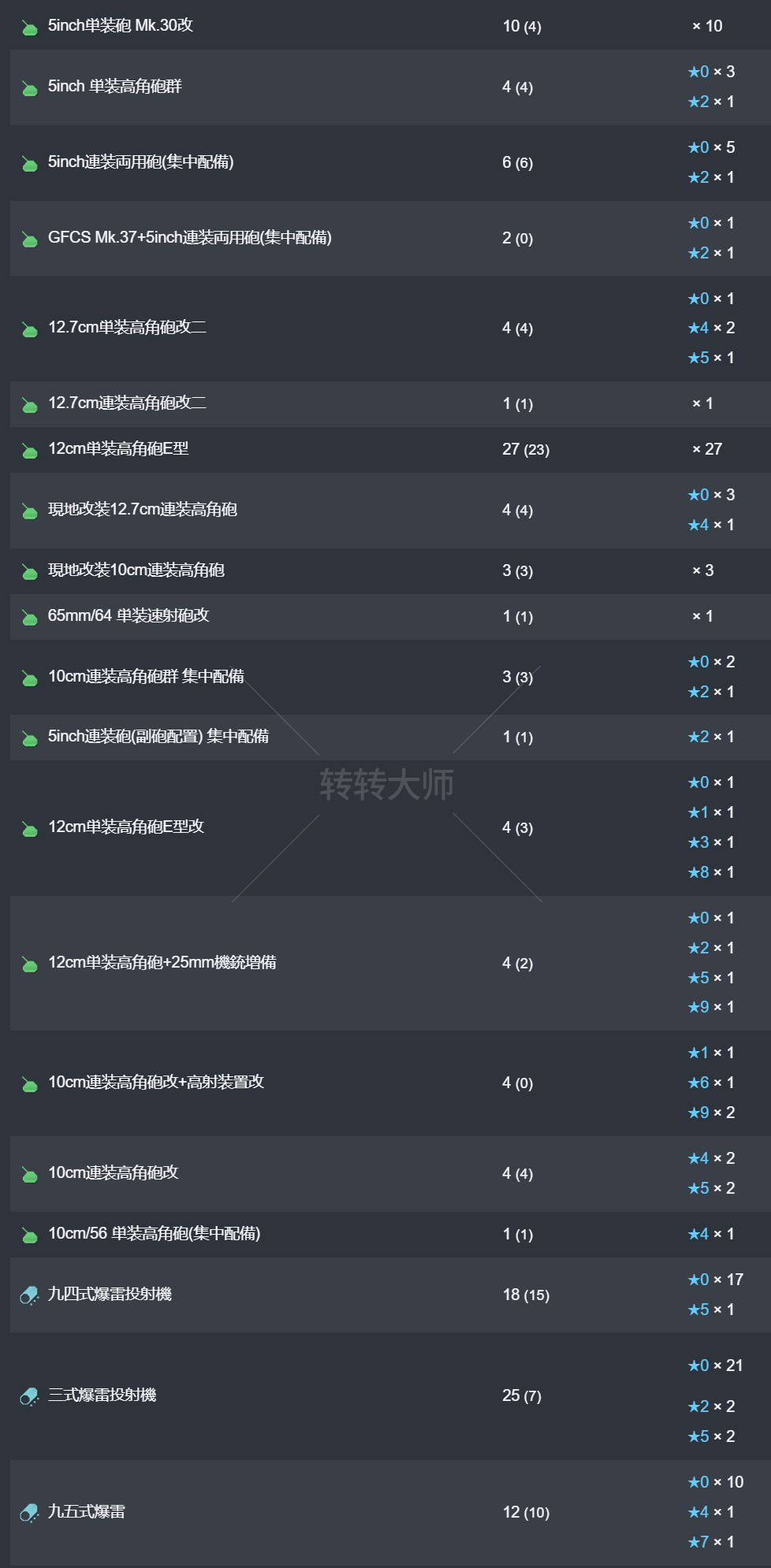The height and width of the screenshot is (1568, 771).
Task: Click the gun icon beside 65mm/64 単装速射砲改
Action: (29, 618)
